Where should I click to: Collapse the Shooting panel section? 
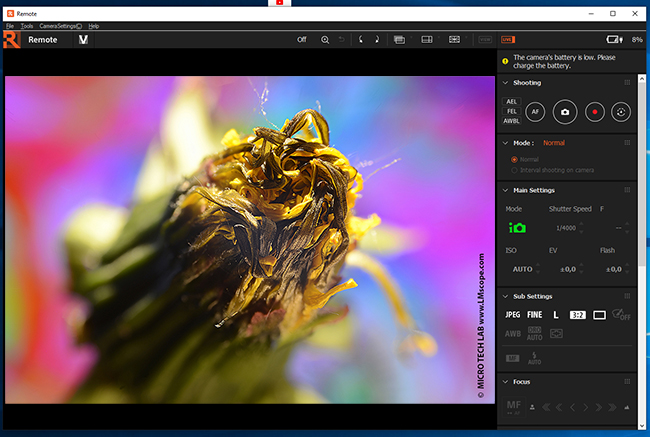pyautogui.click(x=506, y=83)
